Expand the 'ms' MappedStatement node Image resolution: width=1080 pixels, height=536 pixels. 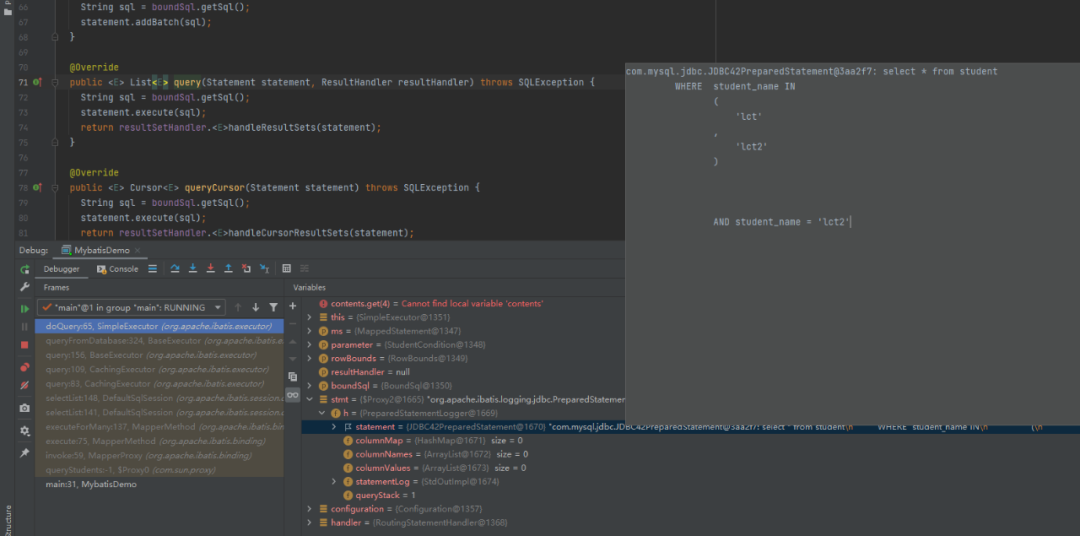pyautogui.click(x=311, y=331)
